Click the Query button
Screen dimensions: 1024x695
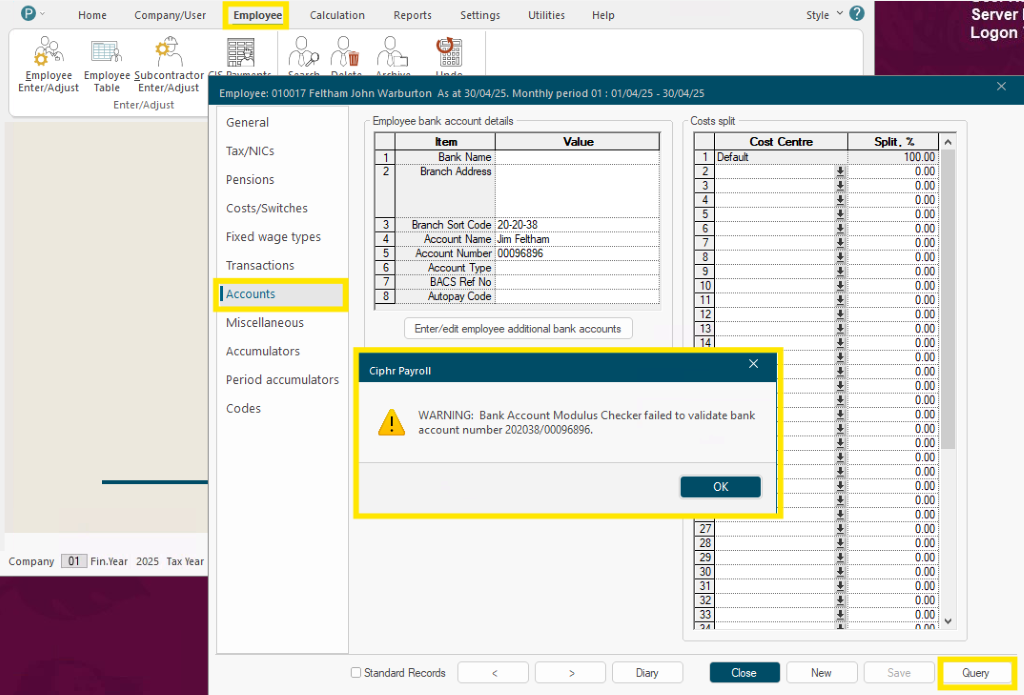pyautogui.click(x=976, y=673)
